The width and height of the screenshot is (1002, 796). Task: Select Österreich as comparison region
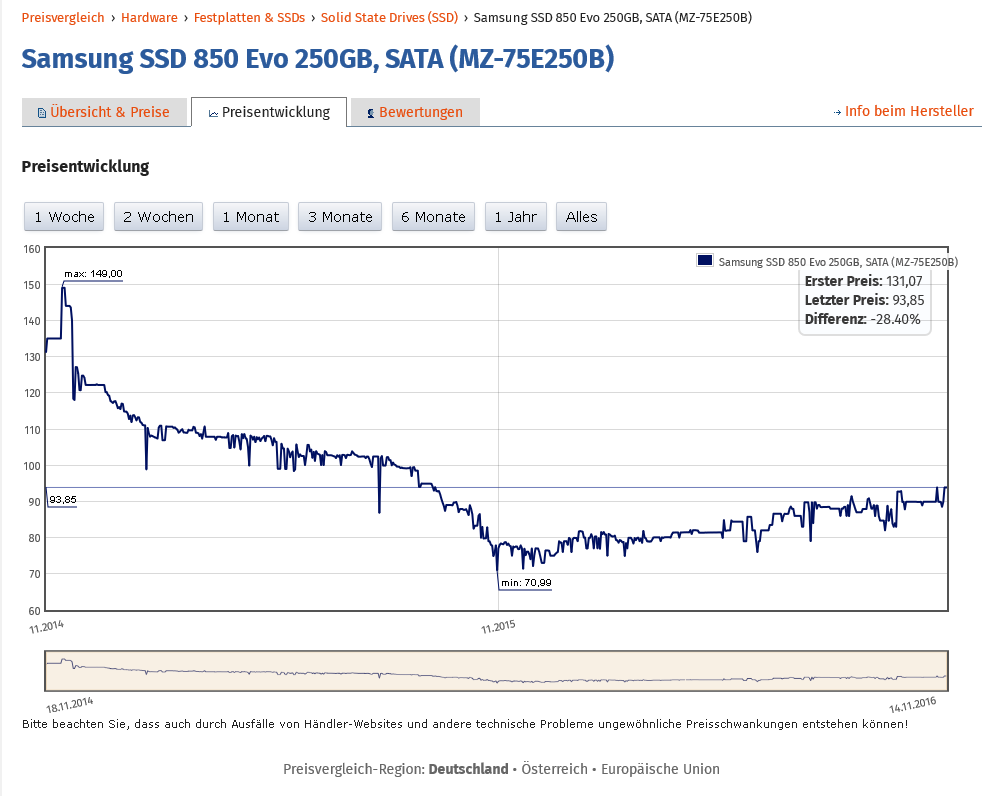[554, 769]
